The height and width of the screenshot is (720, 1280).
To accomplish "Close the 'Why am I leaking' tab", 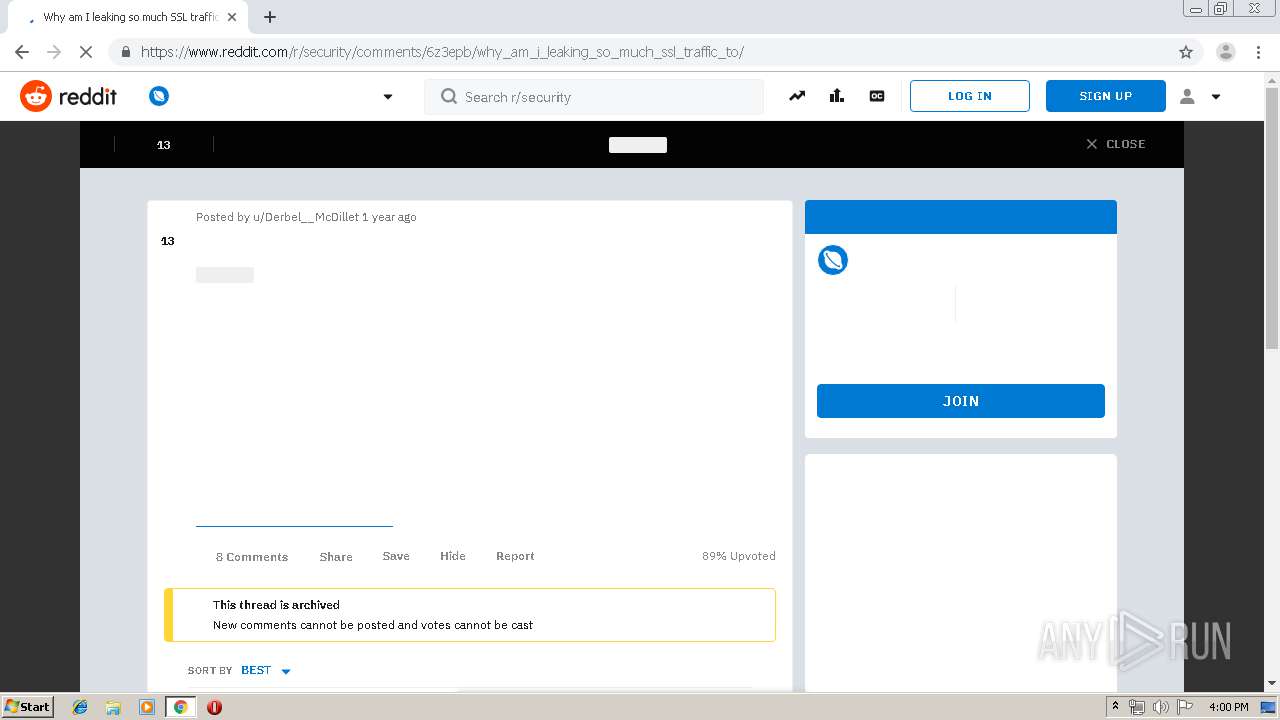I will coord(232,17).
